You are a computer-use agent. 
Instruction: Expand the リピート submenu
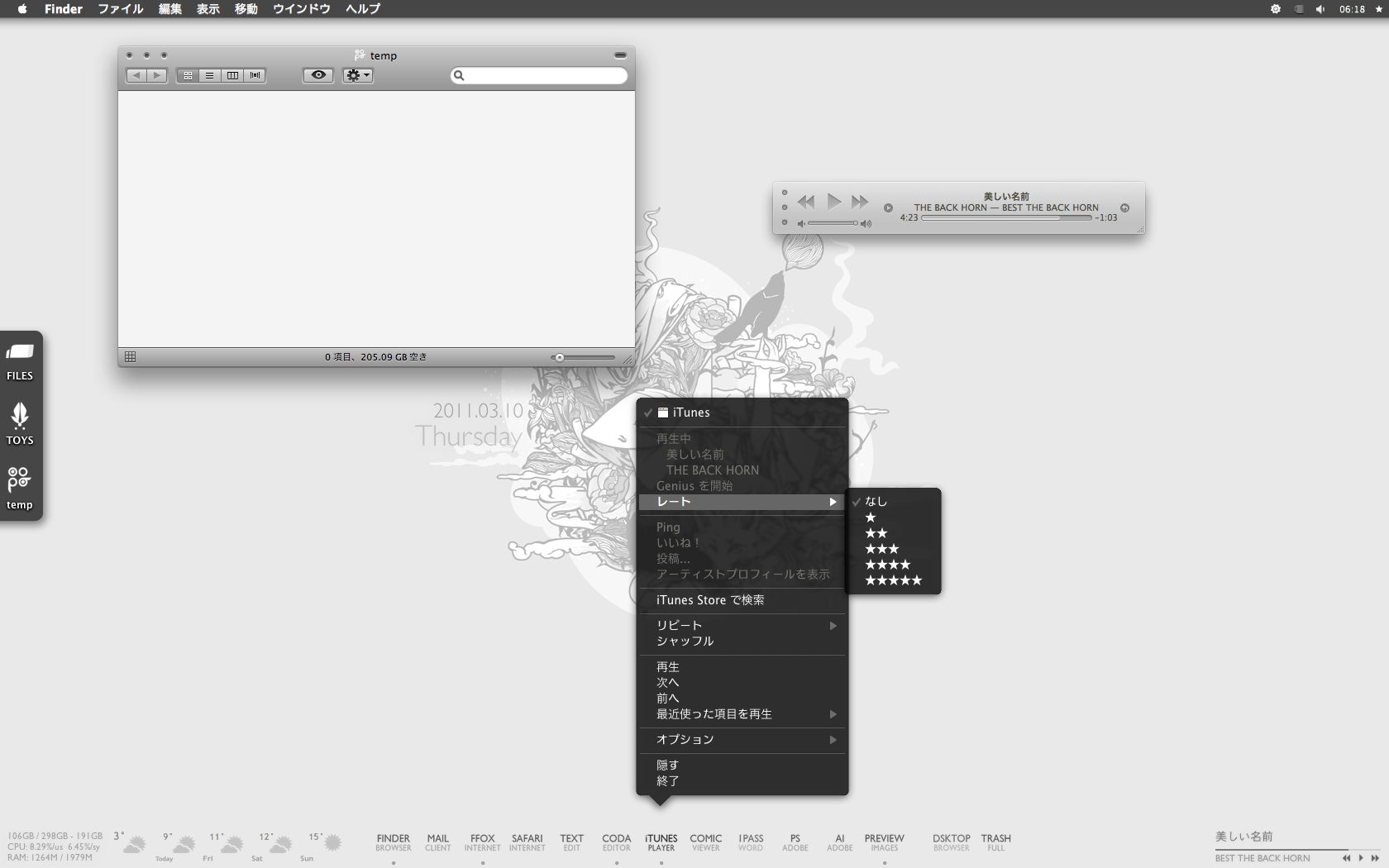pos(742,626)
